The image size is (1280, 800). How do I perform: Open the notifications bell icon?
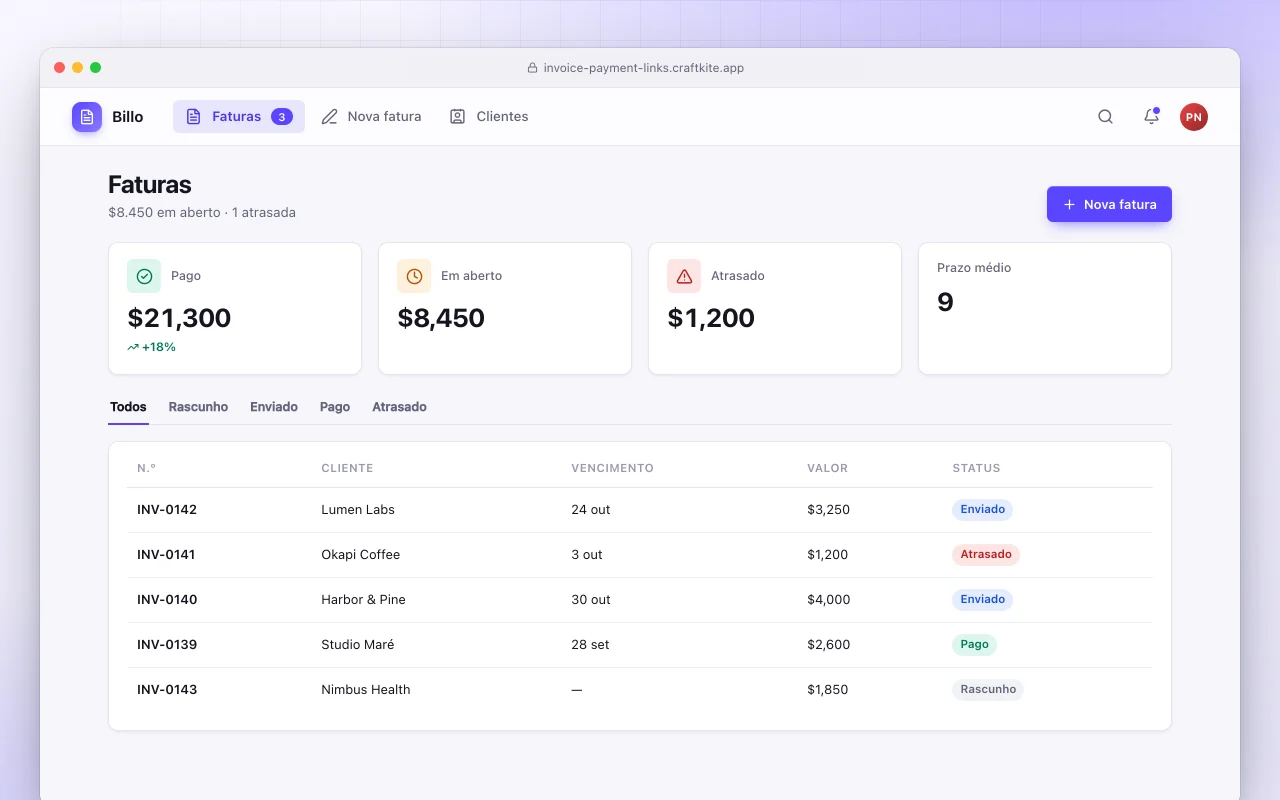1151,117
